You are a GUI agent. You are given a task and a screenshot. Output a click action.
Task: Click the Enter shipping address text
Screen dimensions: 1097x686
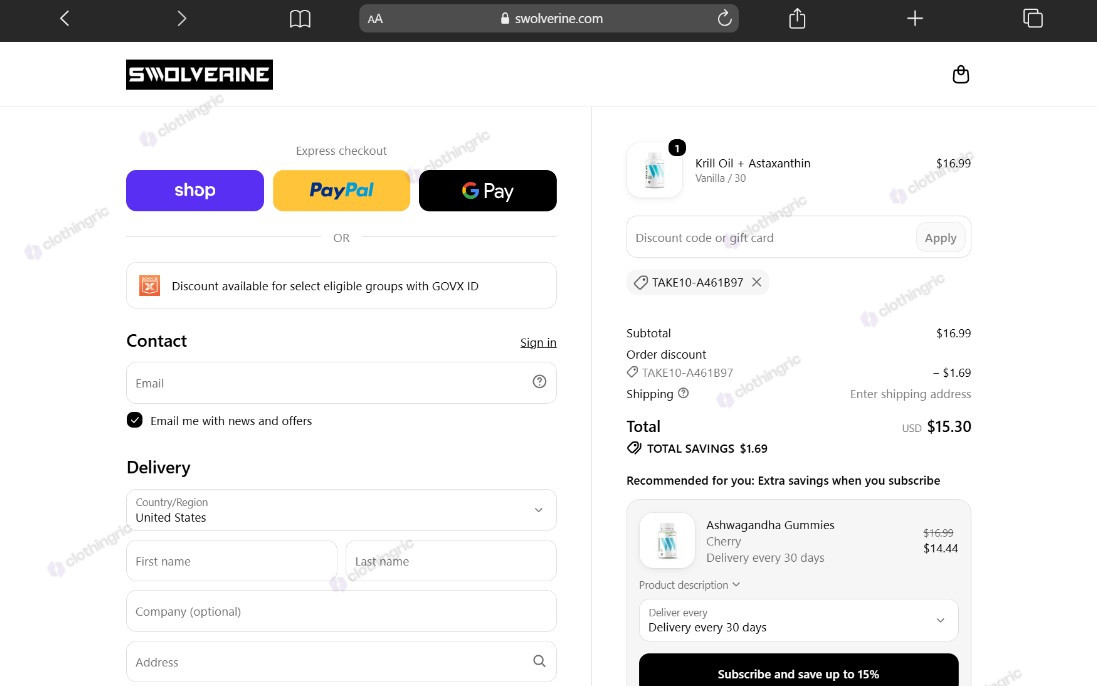(910, 394)
